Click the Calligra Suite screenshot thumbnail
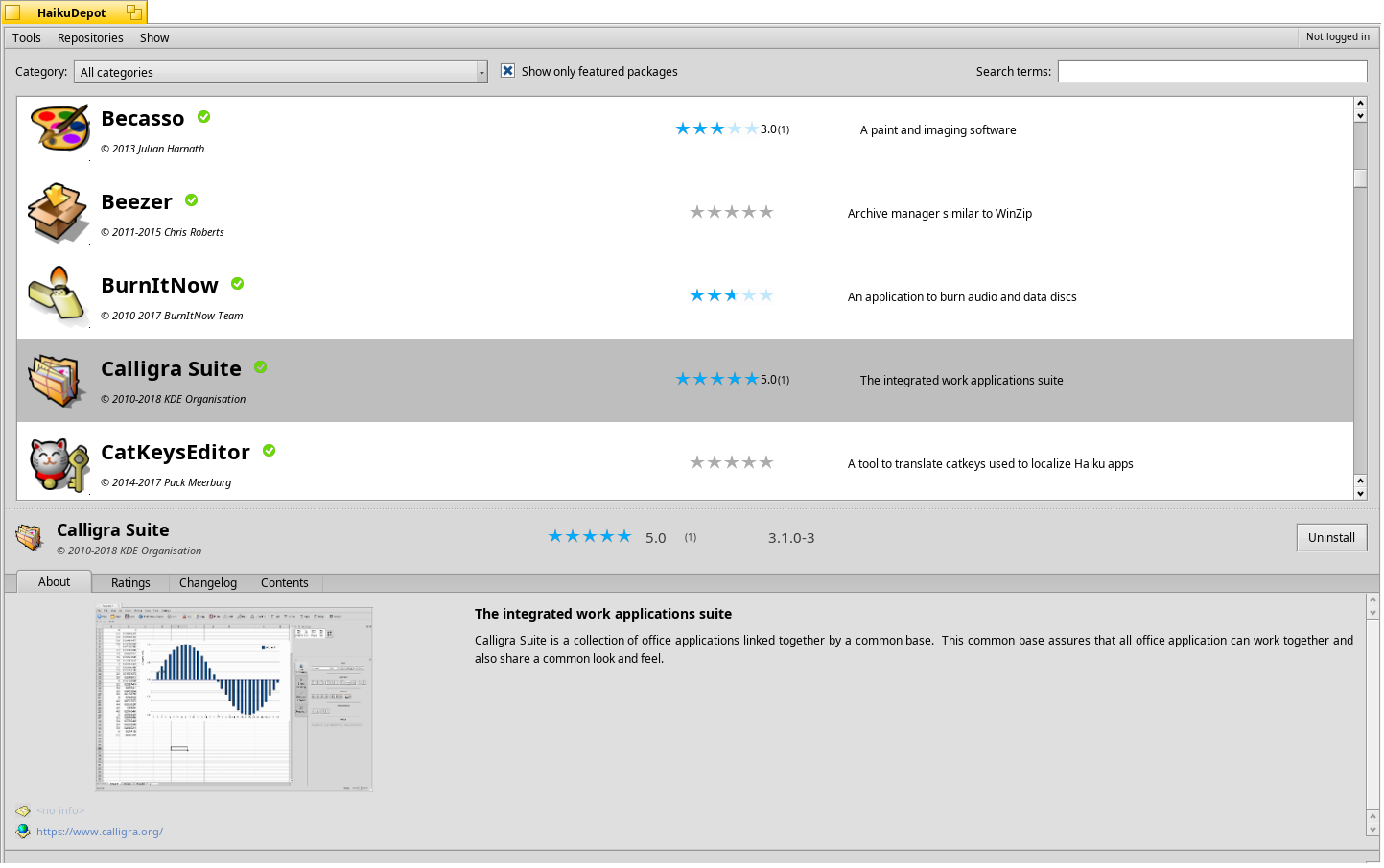 pos(234,699)
